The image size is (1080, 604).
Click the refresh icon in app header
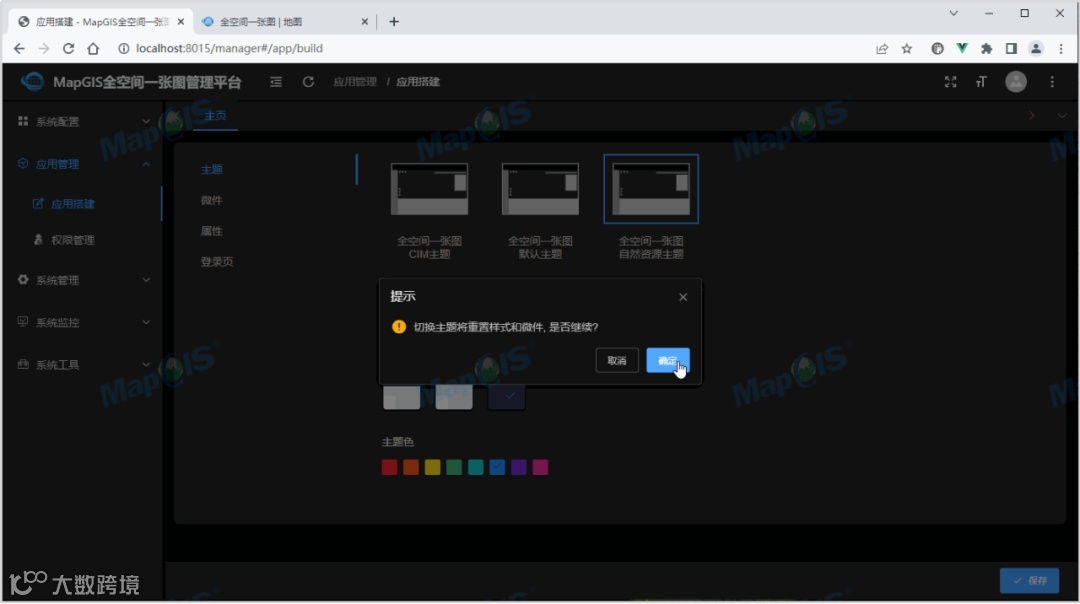[308, 81]
